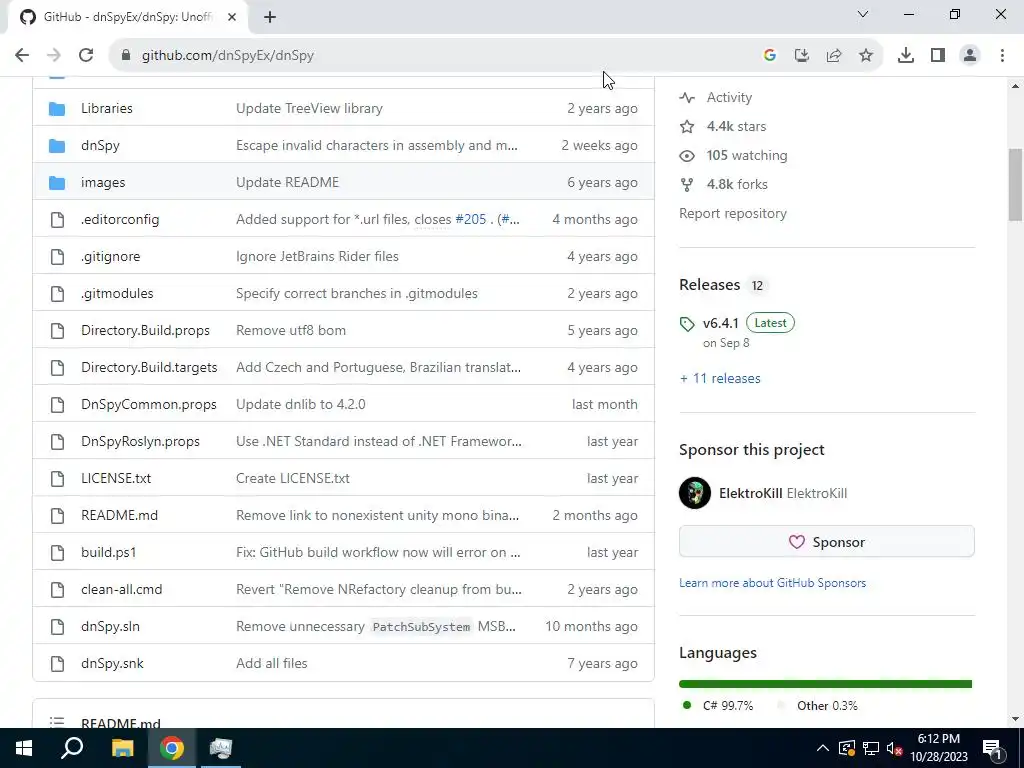Viewport: 1024px width, 768px height.
Task: Click the Sponsor button
Action: coord(826,541)
